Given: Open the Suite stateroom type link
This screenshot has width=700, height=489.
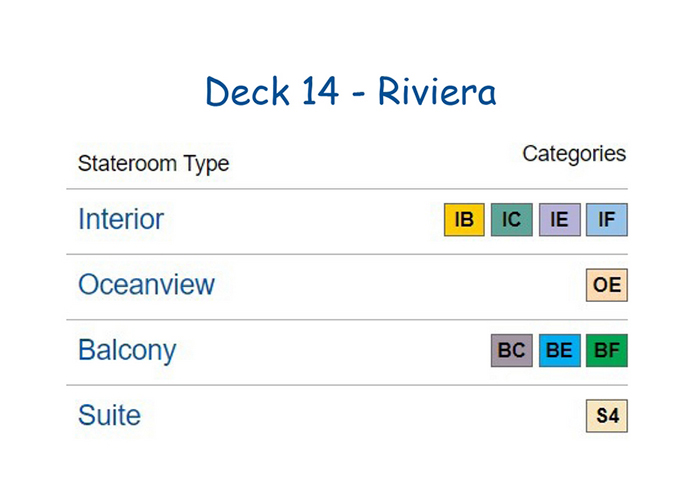Looking at the screenshot, I should pos(109,415).
